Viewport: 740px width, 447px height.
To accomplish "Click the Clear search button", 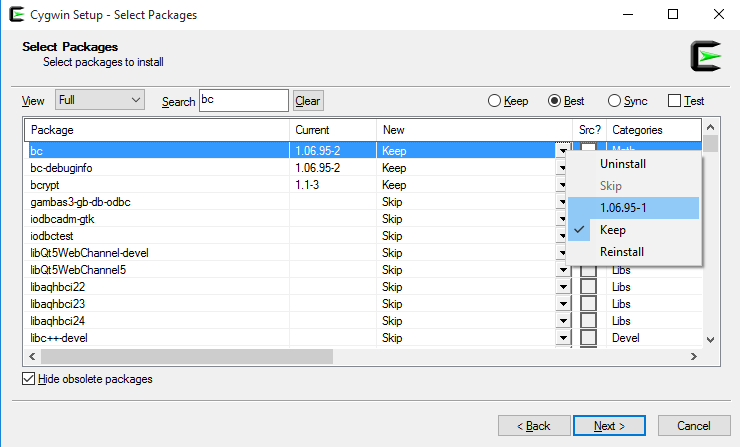I will tap(308, 101).
